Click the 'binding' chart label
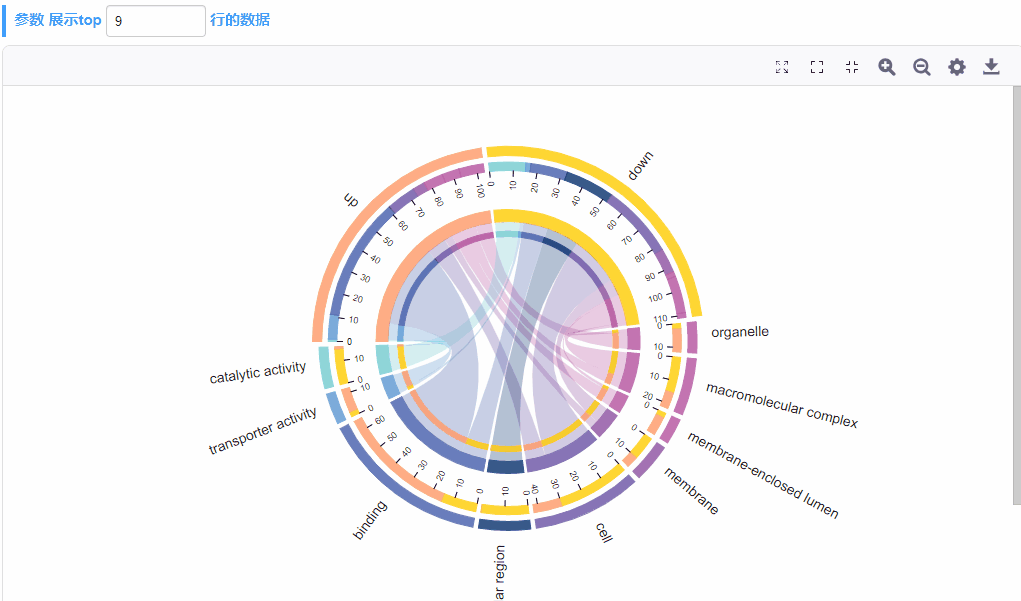This screenshot has height=601, width=1021. [370, 520]
